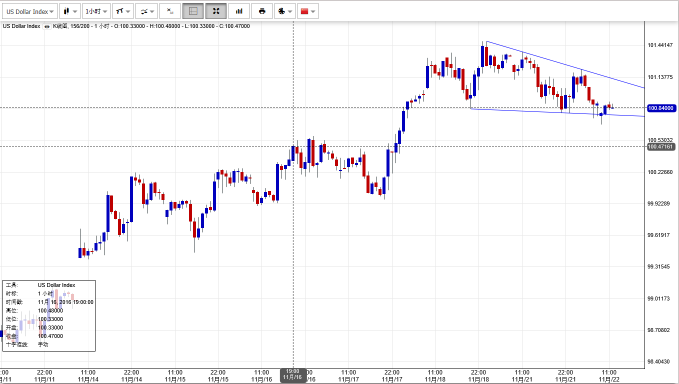Open the indicators dropdown in toolbar
The height and width of the screenshot is (384, 679).
coord(146,11)
